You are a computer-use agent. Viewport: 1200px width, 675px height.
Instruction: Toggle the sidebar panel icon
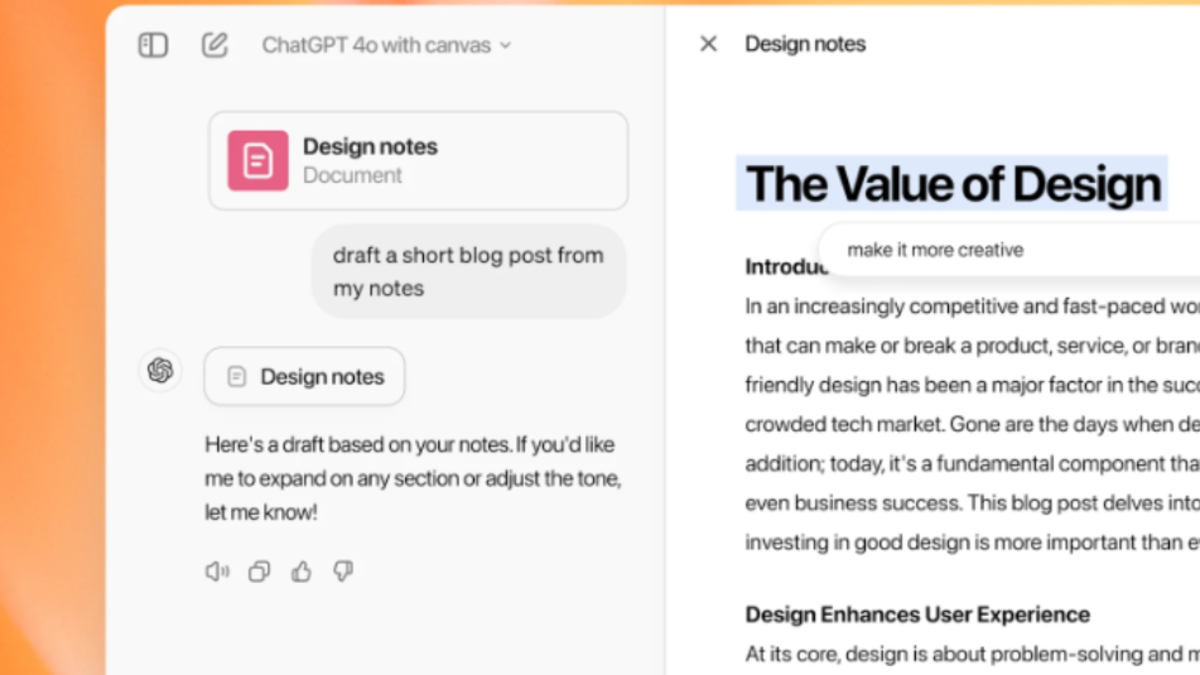tap(153, 45)
